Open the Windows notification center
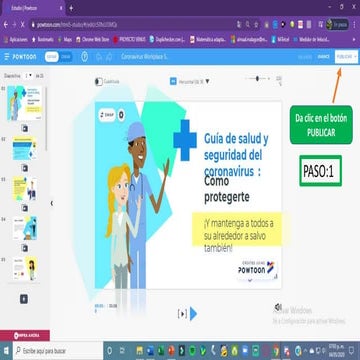Image resolution: width=360 pixels, height=360 pixels. (x=351, y=351)
